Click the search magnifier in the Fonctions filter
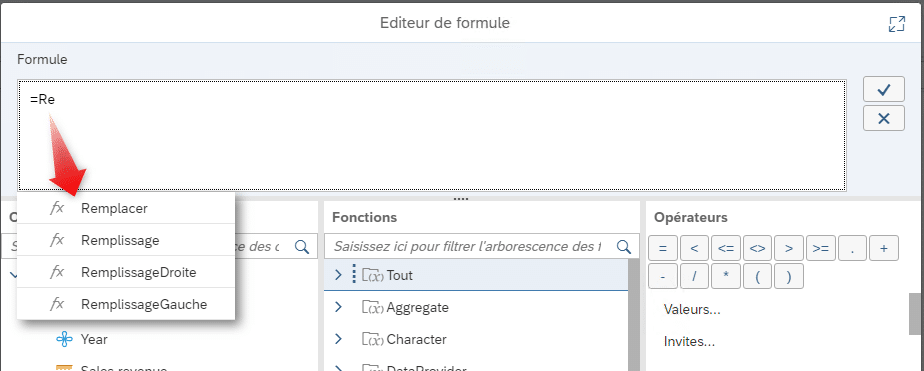 click(x=623, y=247)
